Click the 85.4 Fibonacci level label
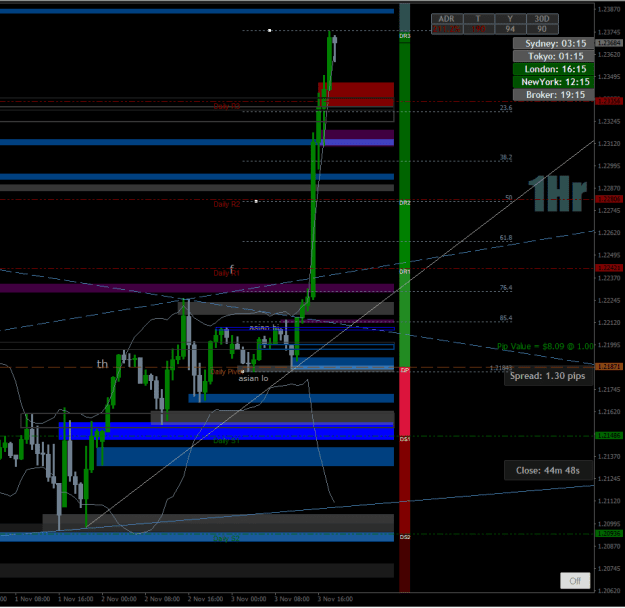The width and height of the screenshot is (625, 608). 506,318
